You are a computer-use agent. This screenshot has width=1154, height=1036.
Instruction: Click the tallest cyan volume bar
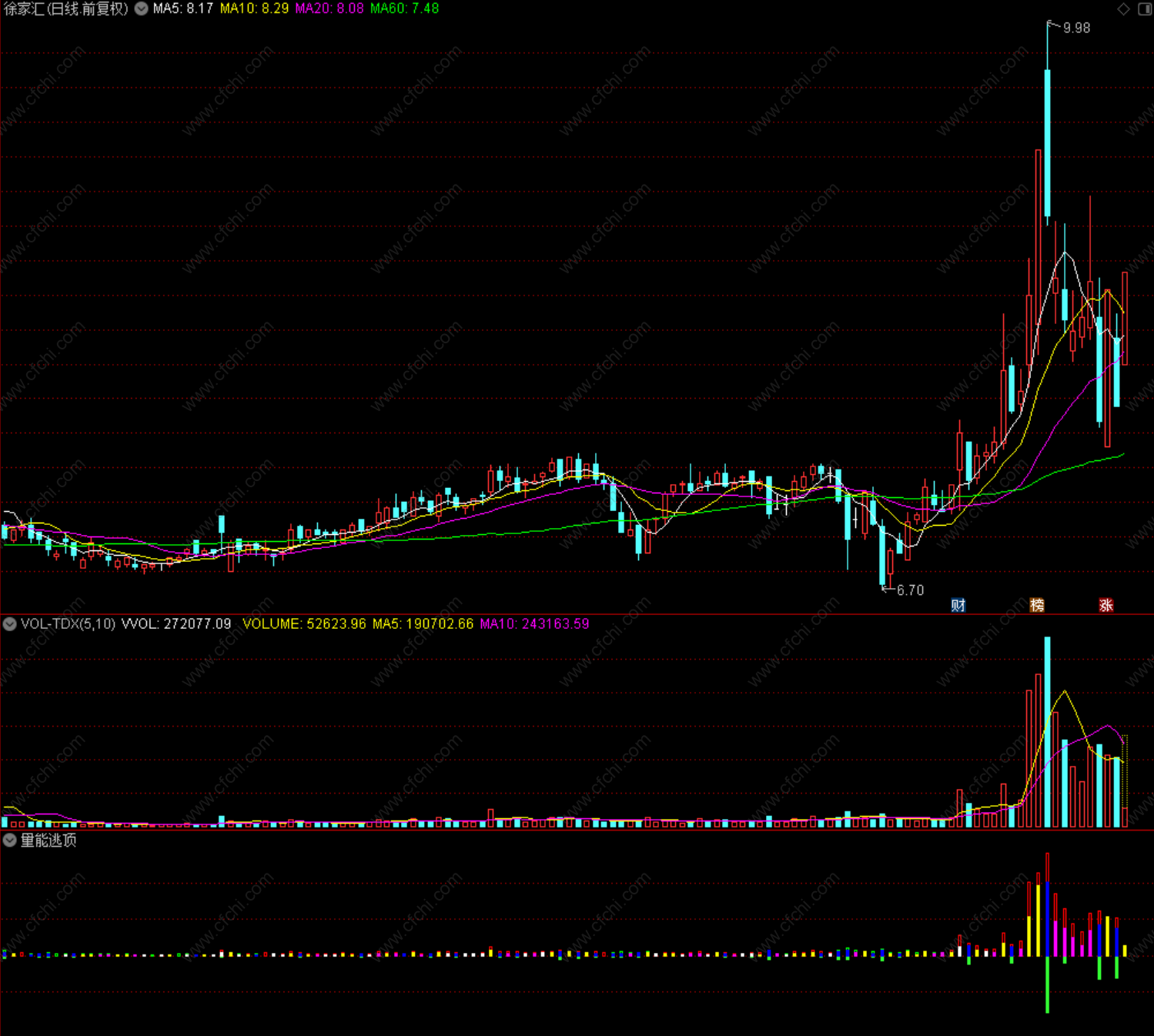pyautogui.click(x=1047, y=732)
